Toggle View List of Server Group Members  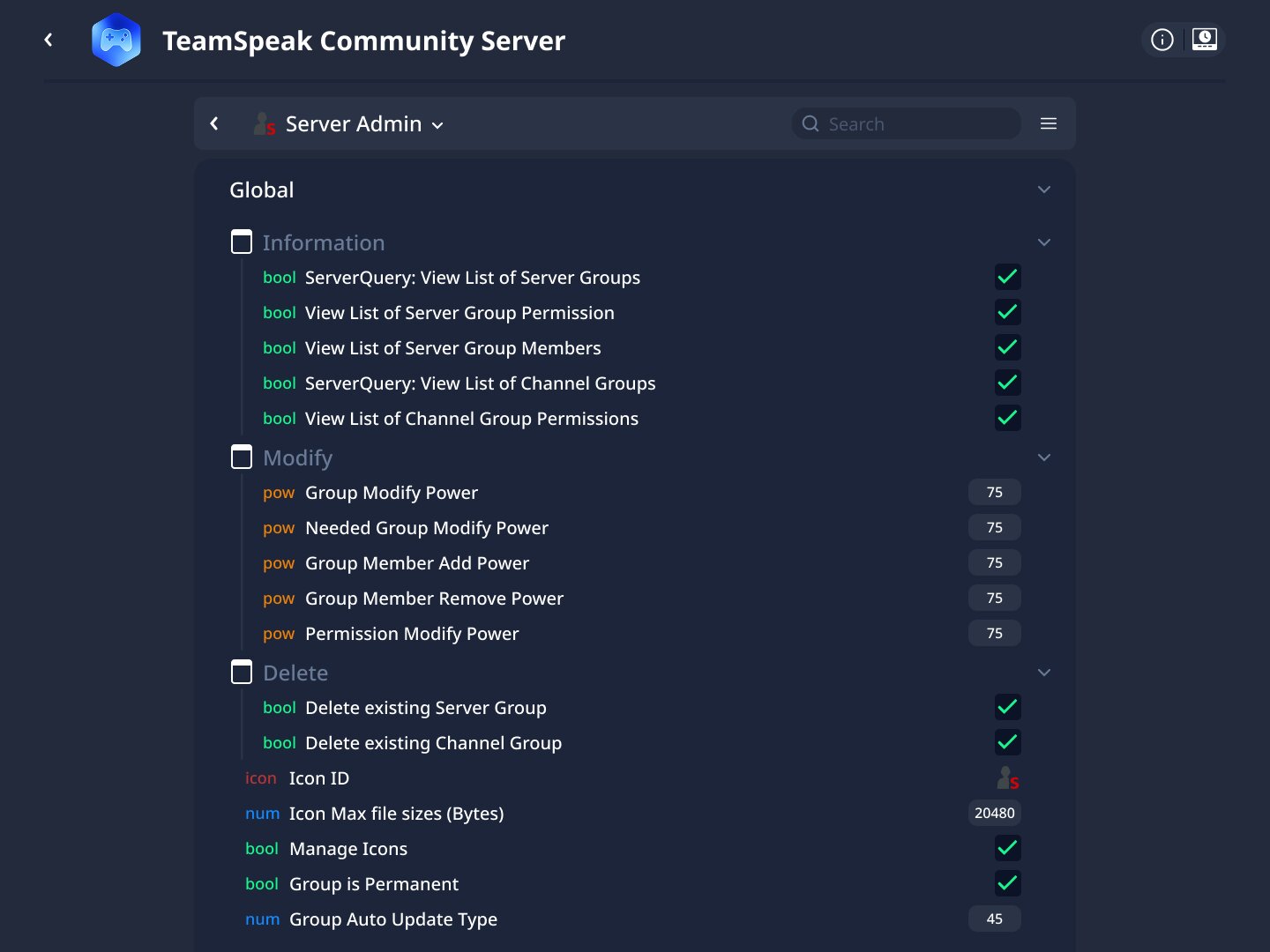1008,347
